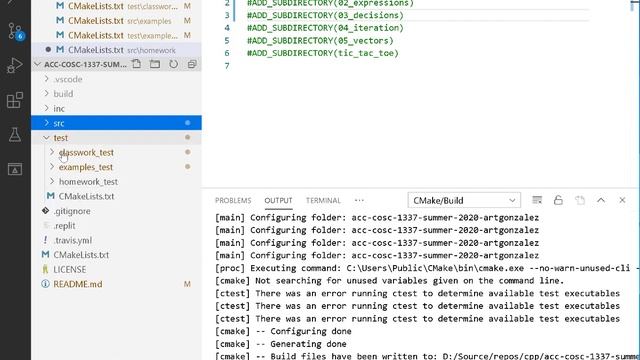
Task: Create a new folder in Explorer
Action: (155, 64)
